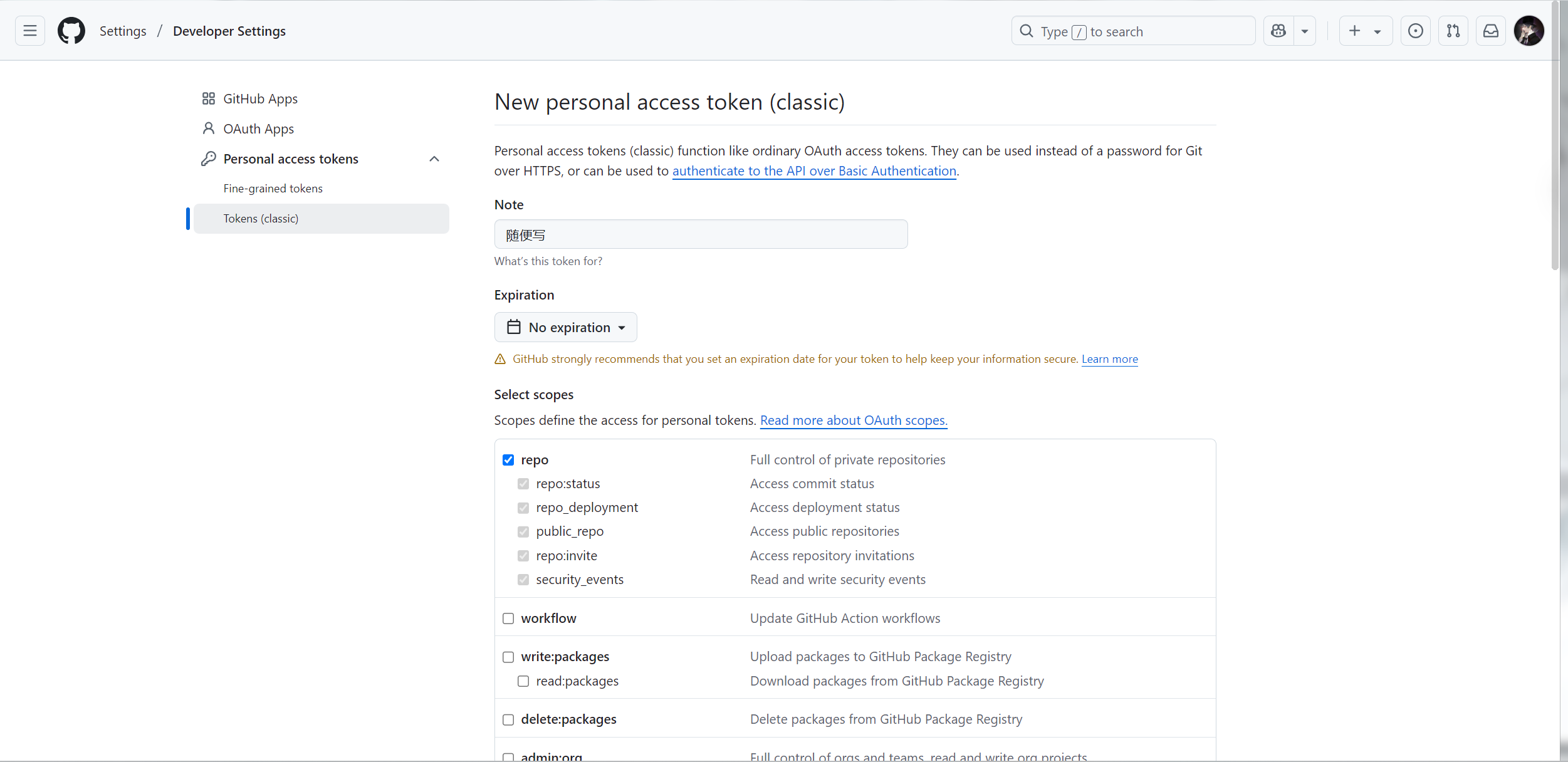Open Copilot chat icon

[x=1278, y=31]
